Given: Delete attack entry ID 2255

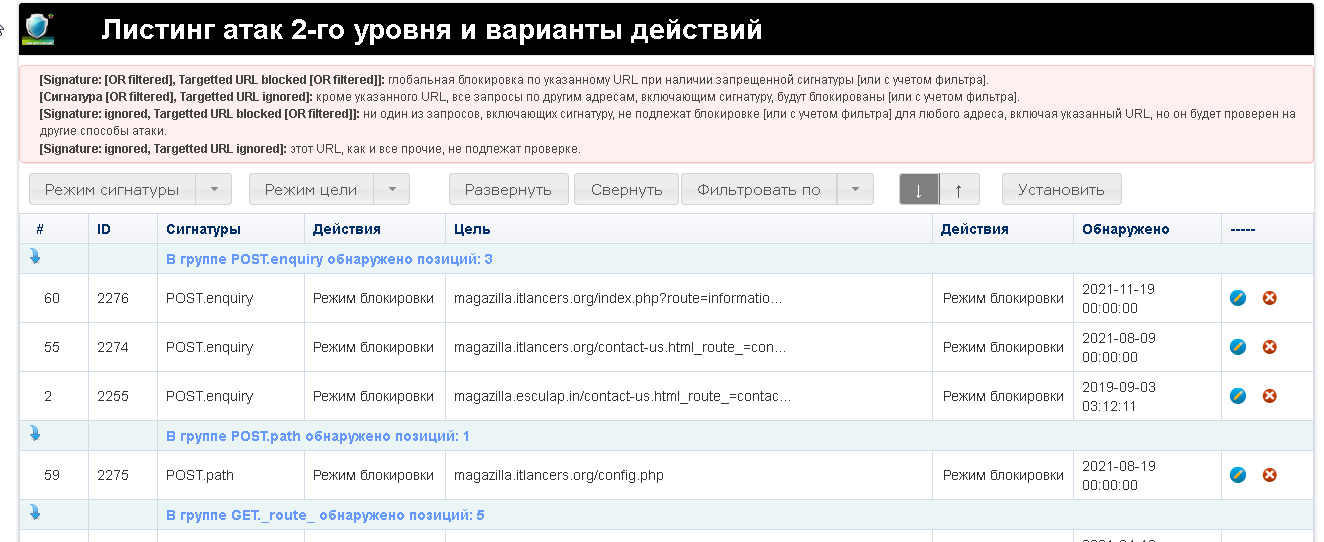Looking at the screenshot, I should click(x=1270, y=396).
